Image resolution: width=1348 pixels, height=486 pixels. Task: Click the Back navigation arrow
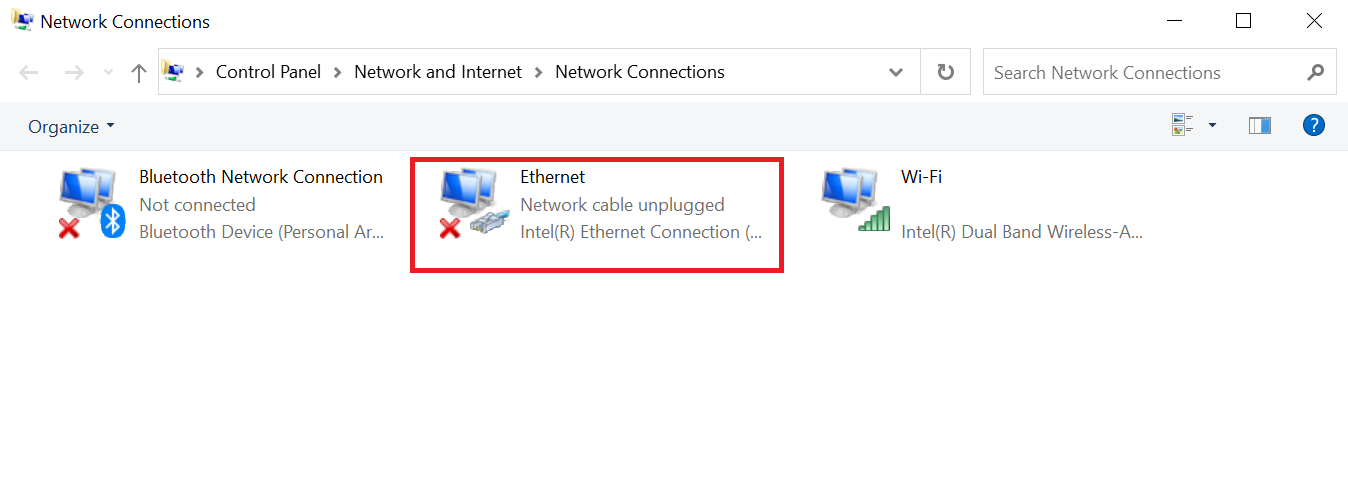[29, 72]
